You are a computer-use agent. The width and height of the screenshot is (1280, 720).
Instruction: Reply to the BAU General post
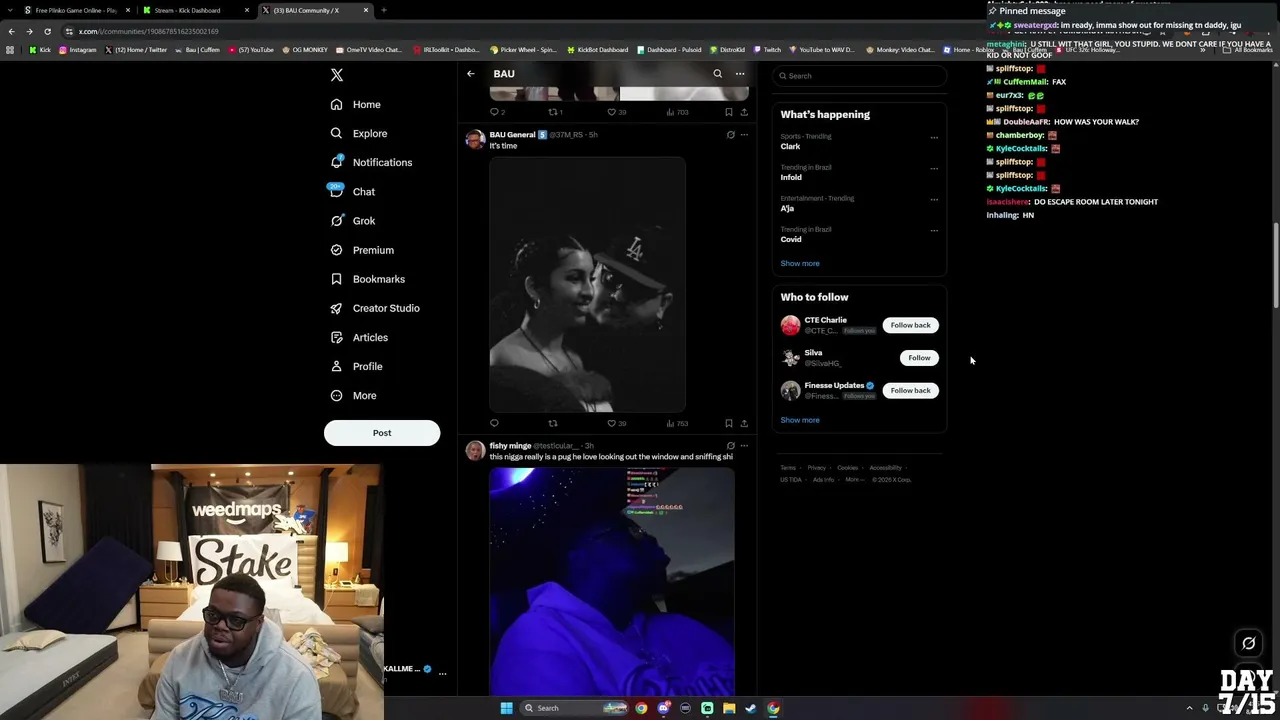(494, 423)
